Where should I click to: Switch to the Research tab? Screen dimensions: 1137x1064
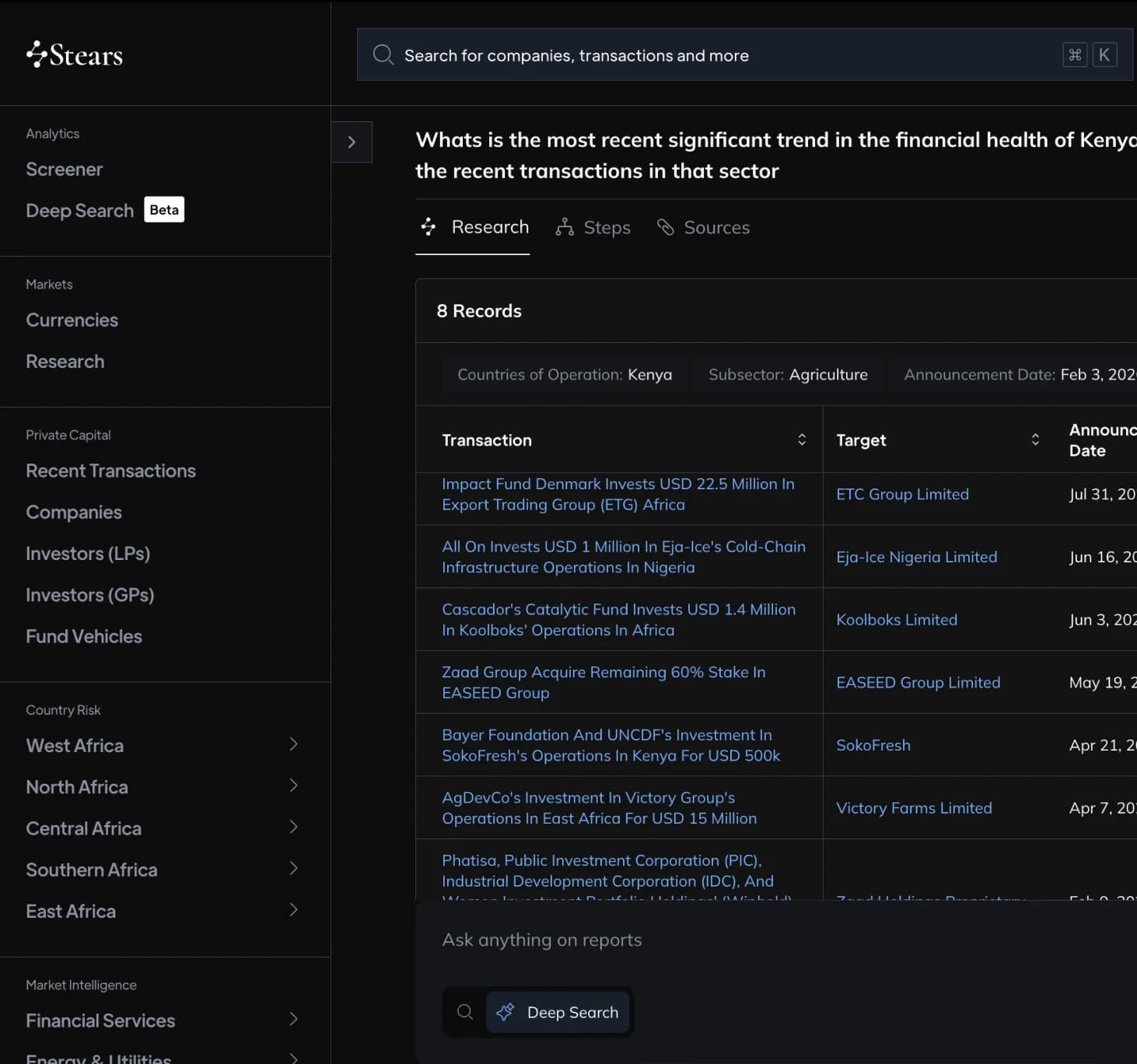pos(473,227)
